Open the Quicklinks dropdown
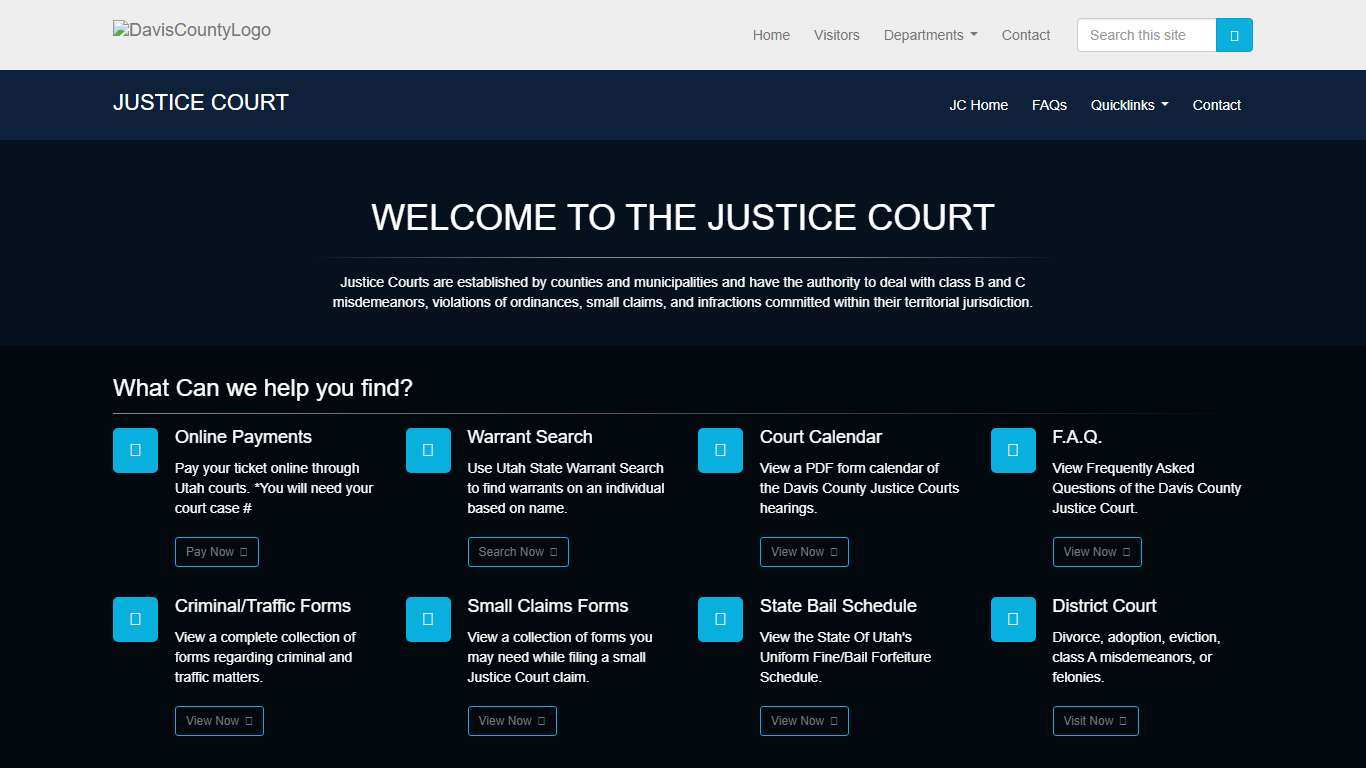Viewport: 1366px width, 768px height. point(1128,105)
